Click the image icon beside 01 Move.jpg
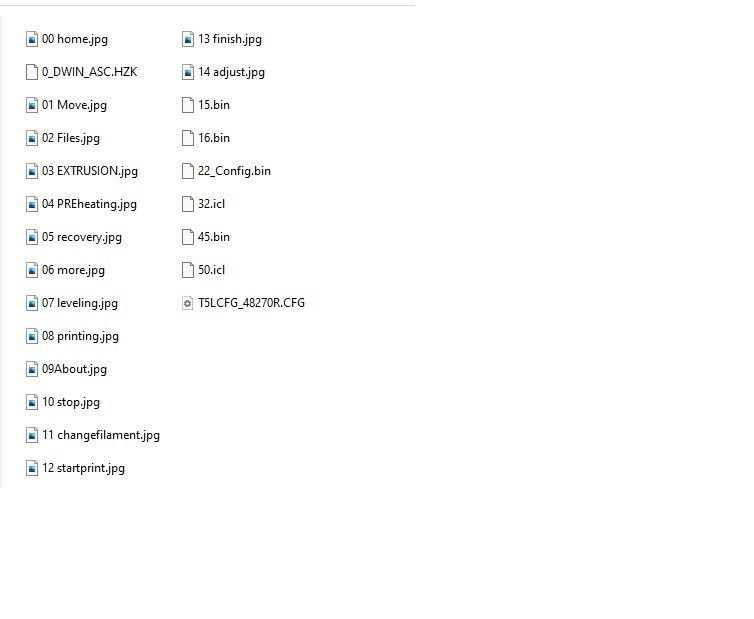The height and width of the screenshot is (619, 754). pyautogui.click(x=32, y=105)
